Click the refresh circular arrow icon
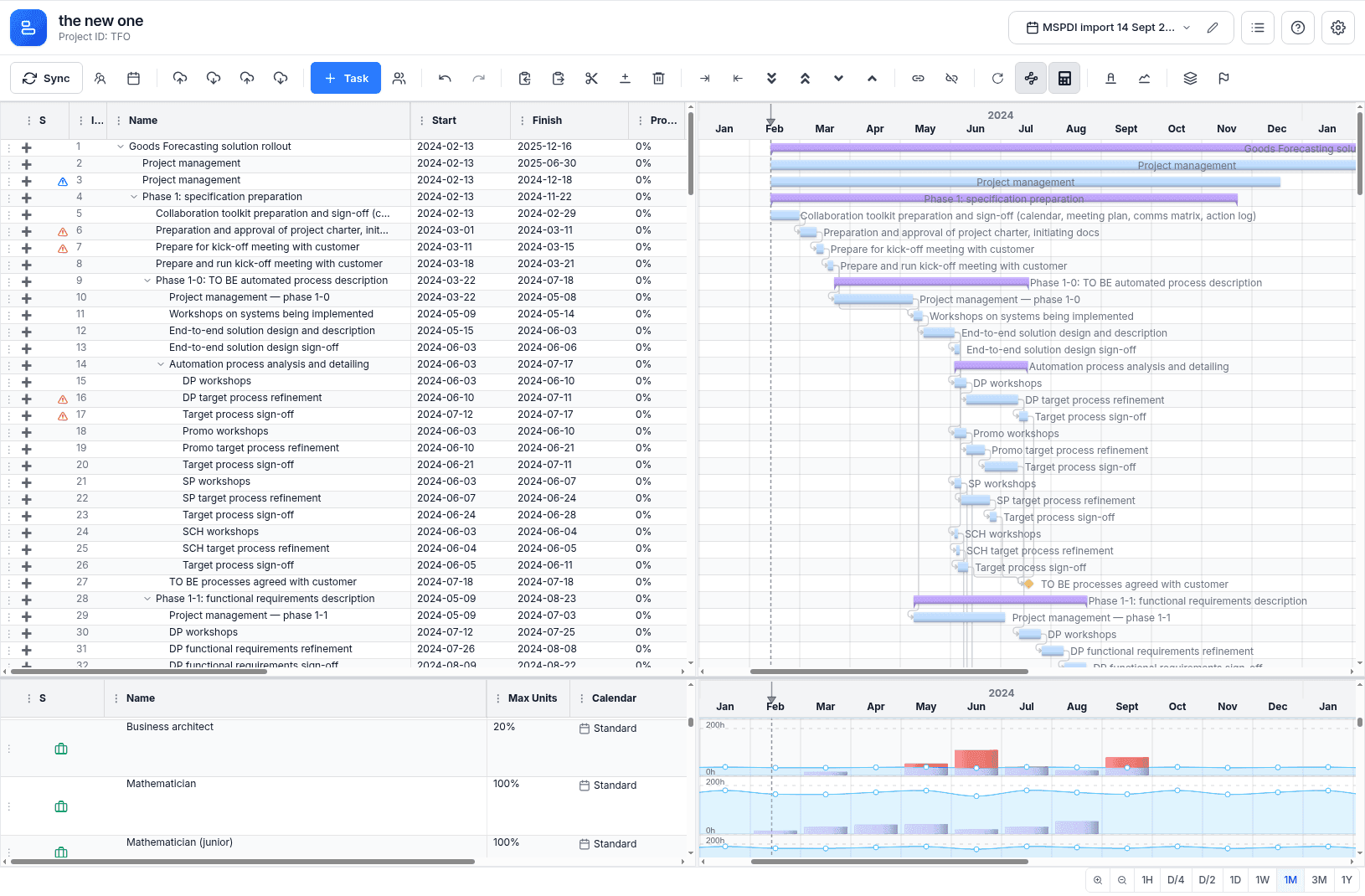The image size is (1365, 896). click(997, 78)
